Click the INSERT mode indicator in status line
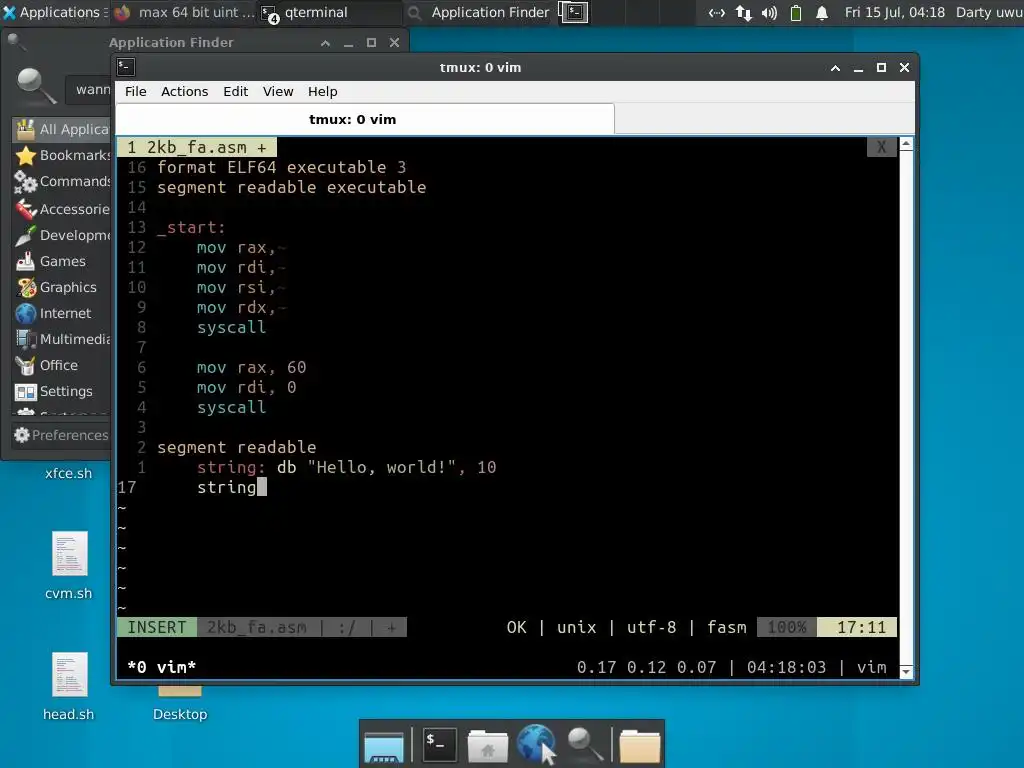 tap(157, 627)
